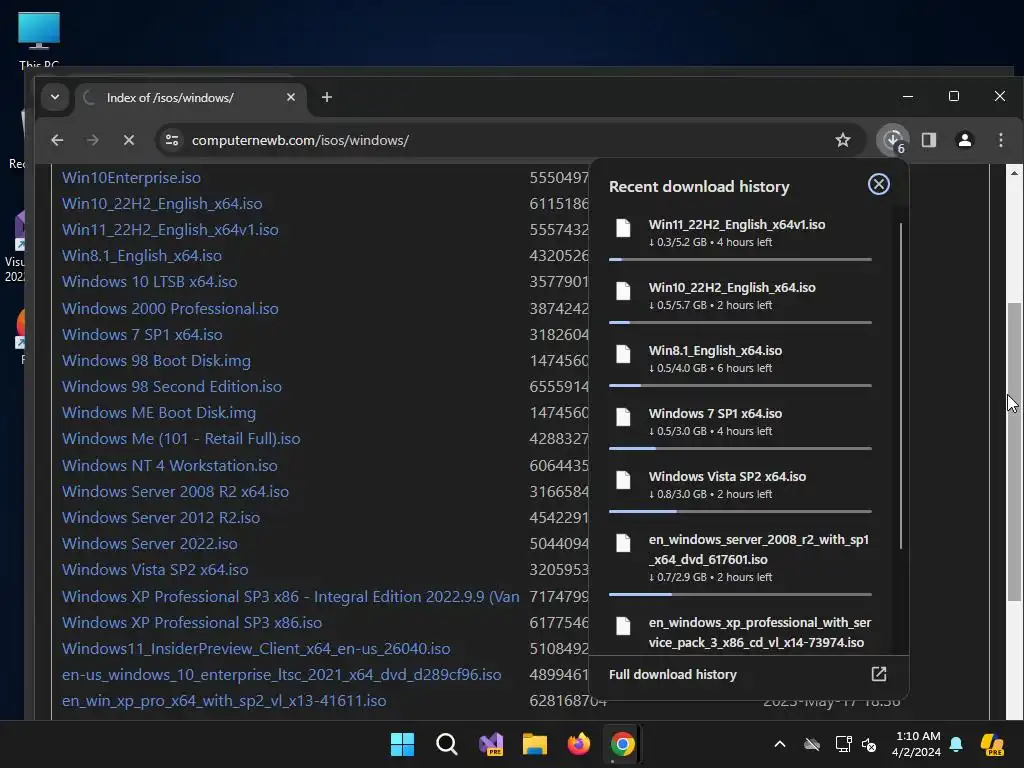Open Windows 98 Second Edition.iso link
Screen dimensions: 1024x768
172,387
